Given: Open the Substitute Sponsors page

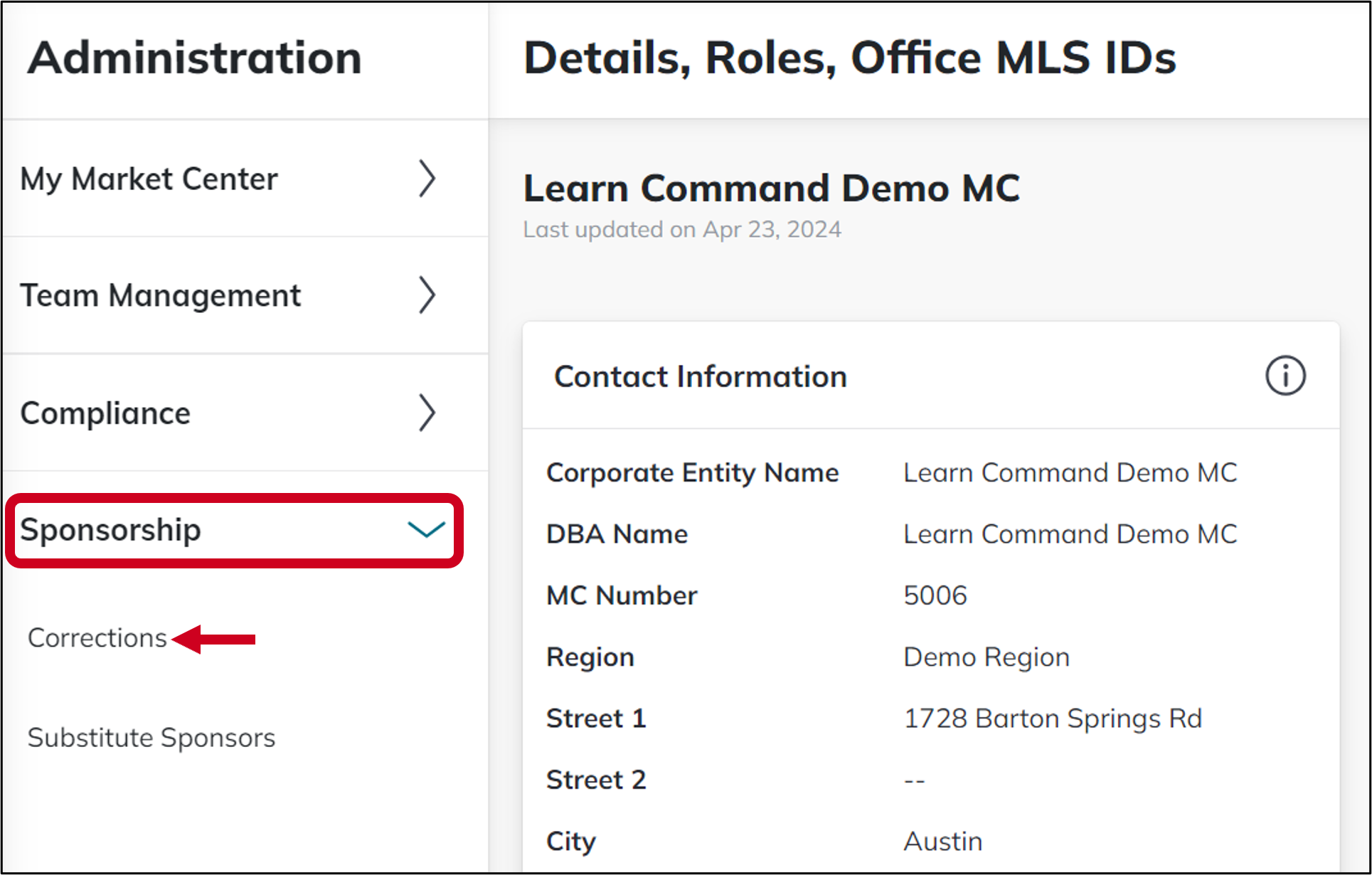Looking at the screenshot, I should click(x=151, y=738).
